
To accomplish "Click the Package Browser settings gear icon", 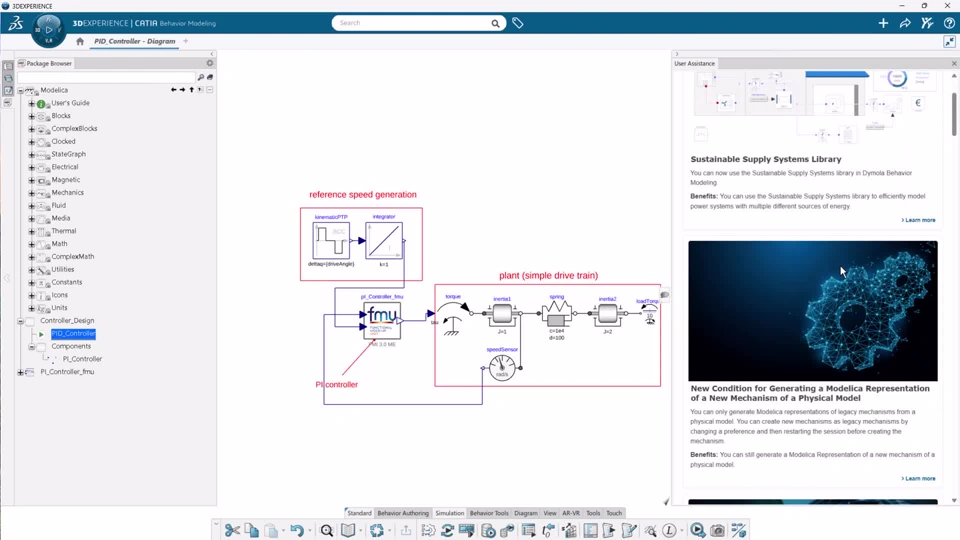I will [210, 63].
